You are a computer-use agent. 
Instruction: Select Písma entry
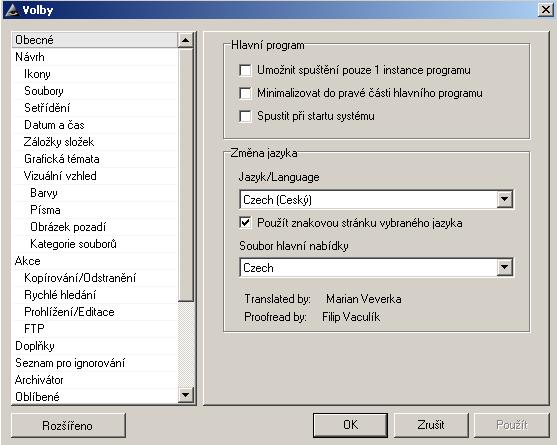pyautogui.click(x=94, y=210)
